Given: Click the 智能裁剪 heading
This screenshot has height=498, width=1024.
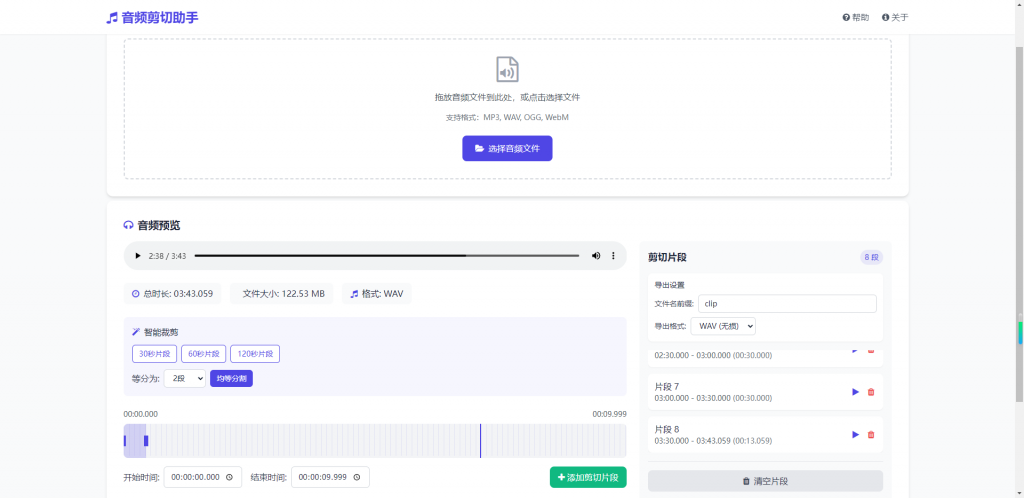Looking at the screenshot, I should coord(155,332).
